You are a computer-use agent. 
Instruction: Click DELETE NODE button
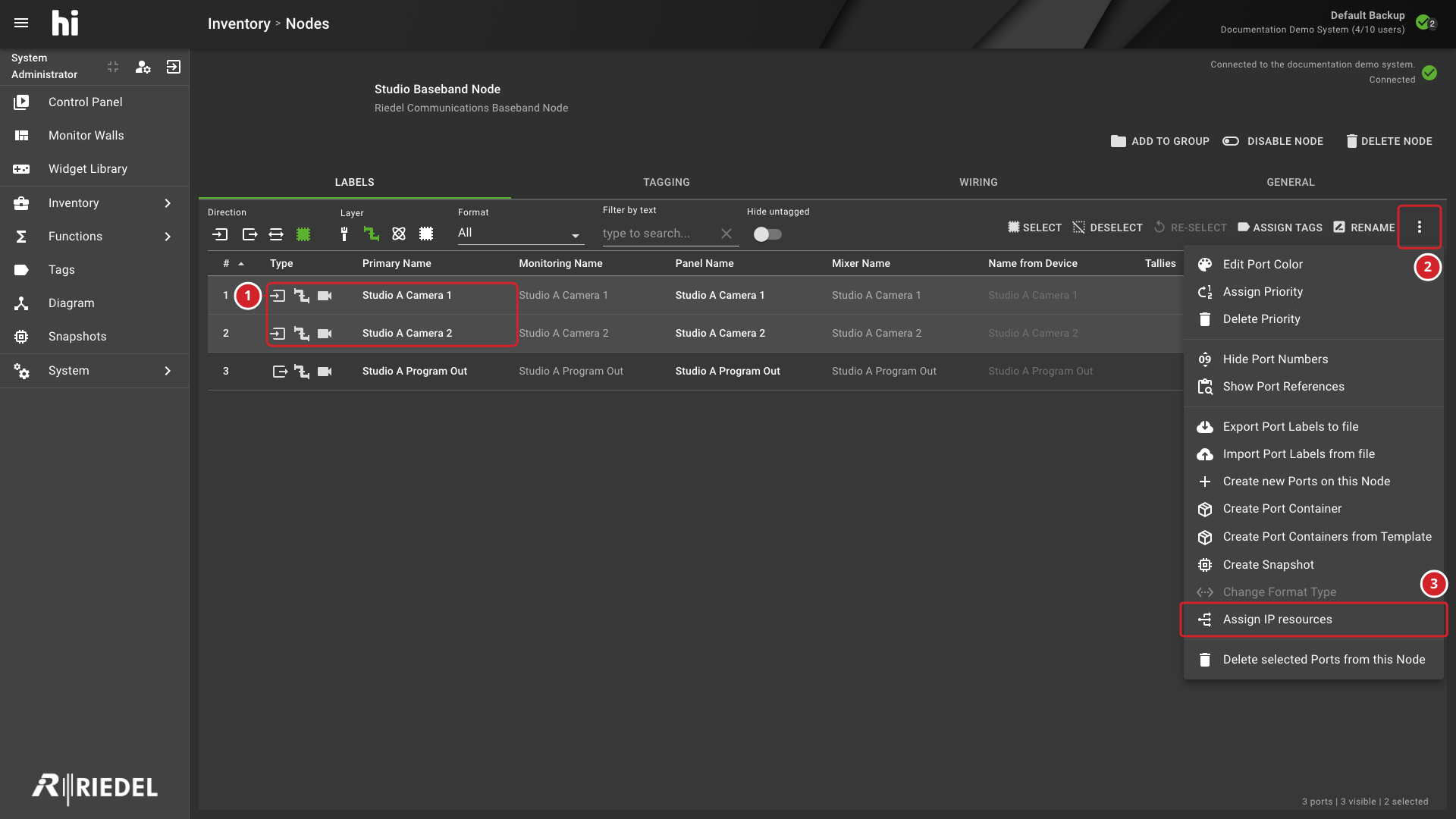pos(1389,142)
